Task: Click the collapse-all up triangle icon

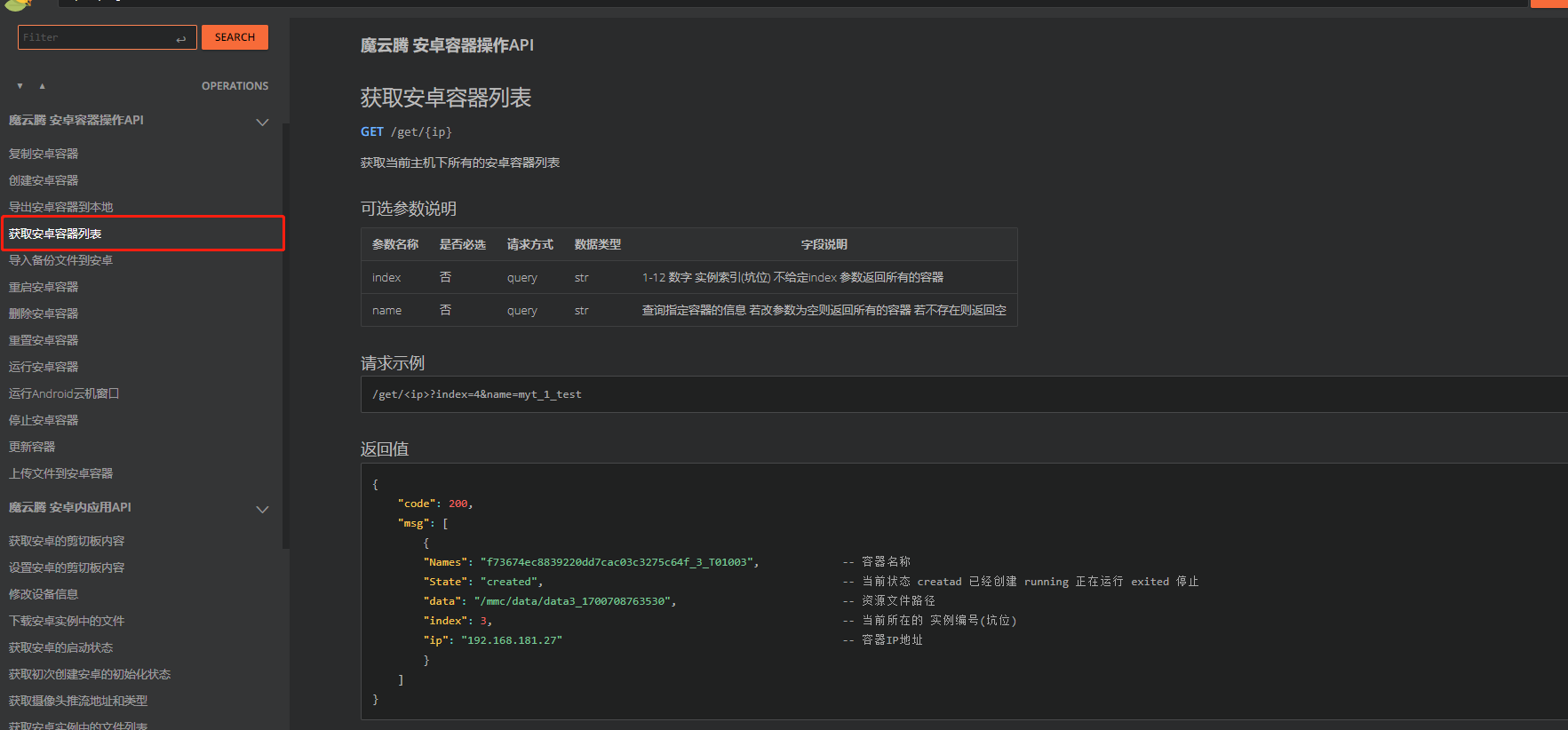Action: point(42,86)
